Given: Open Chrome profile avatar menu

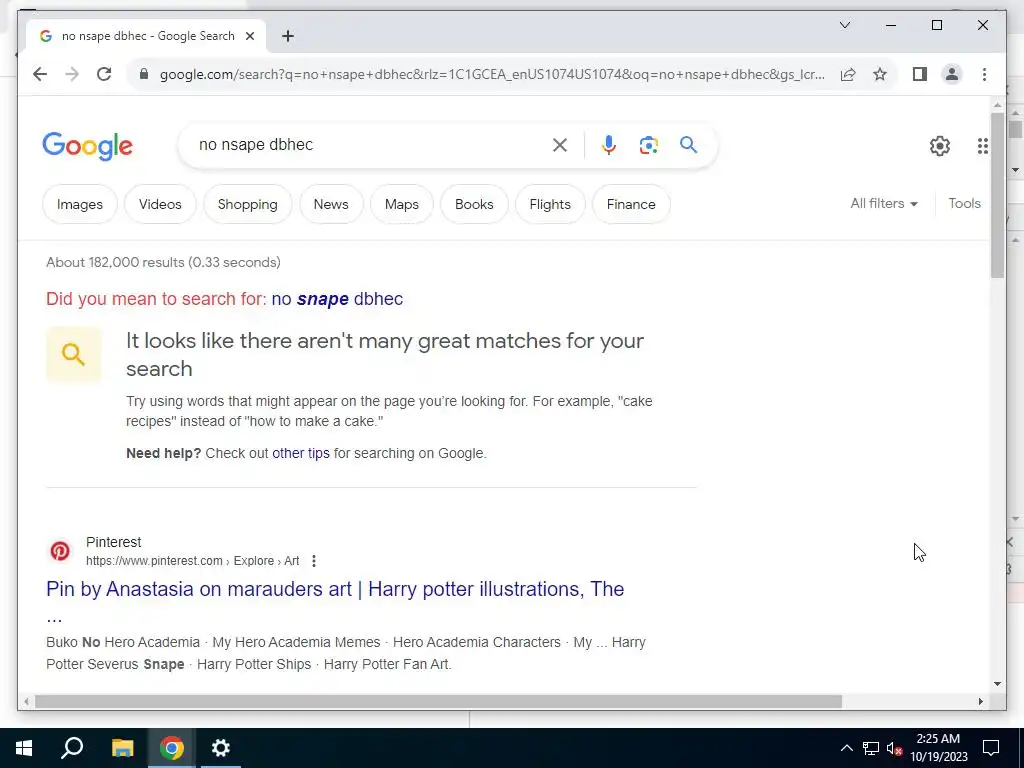Looking at the screenshot, I should click(x=952, y=74).
